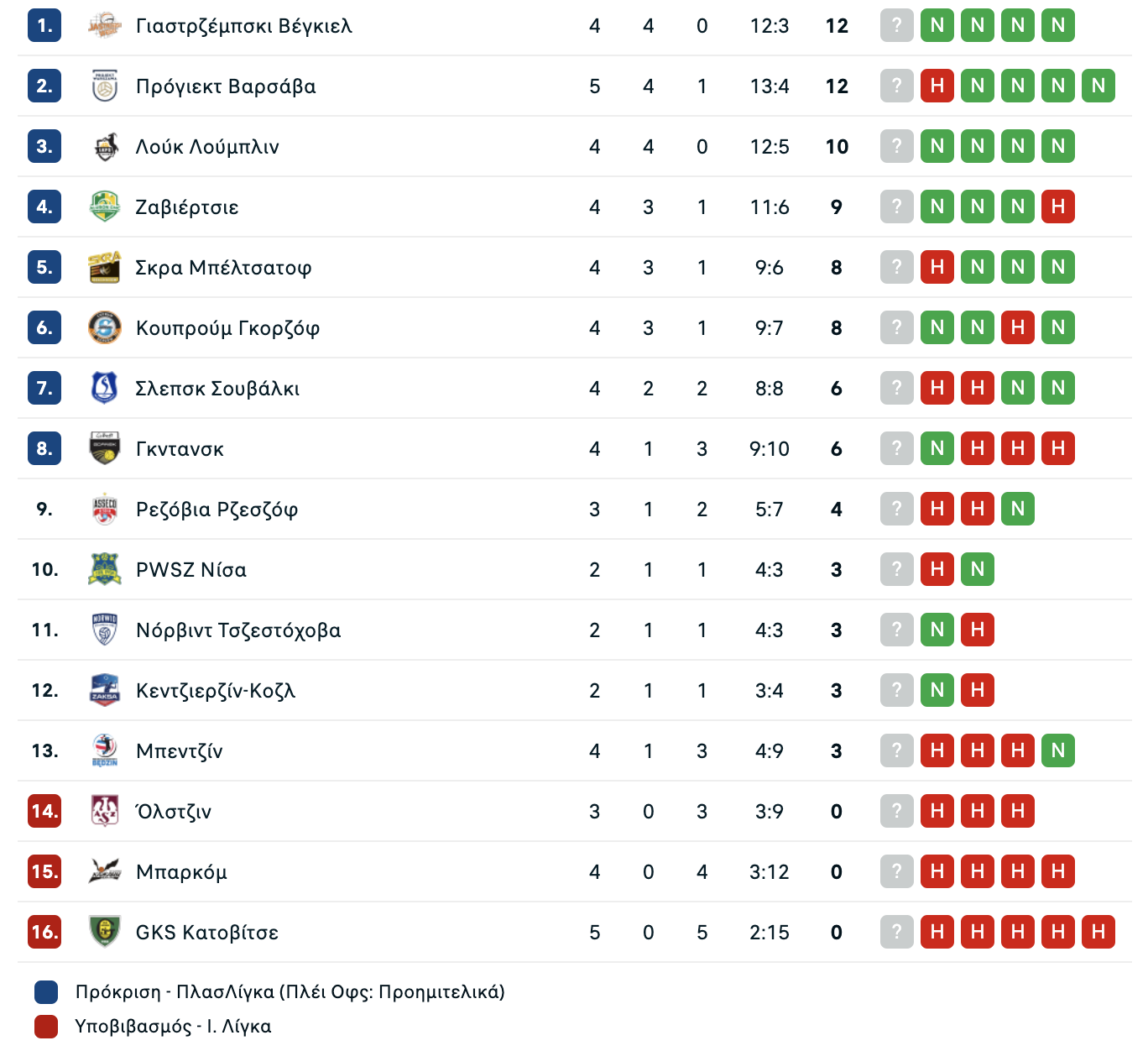This screenshot has width=1148, height=1051.
Task: Click the Ζαβιέρτσιε team logo
Action: (105, 207)
